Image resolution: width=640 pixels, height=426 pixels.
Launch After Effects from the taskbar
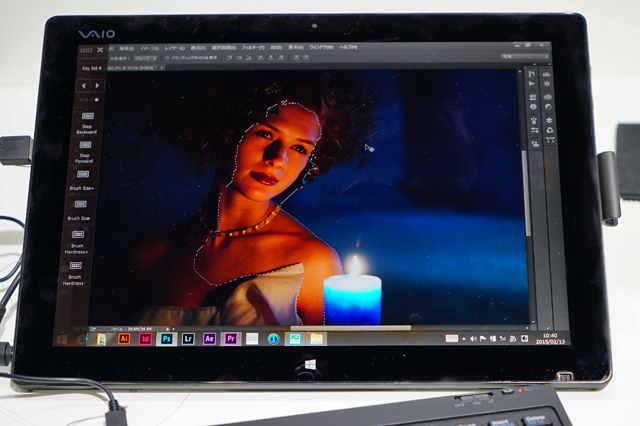209,339
